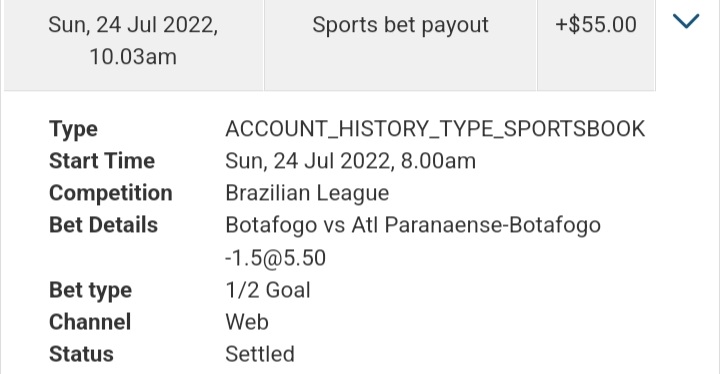Click the transaction date Sun, 24 Jul 2022, 10.03am cell
720x374 pixels.
[134, 40]
